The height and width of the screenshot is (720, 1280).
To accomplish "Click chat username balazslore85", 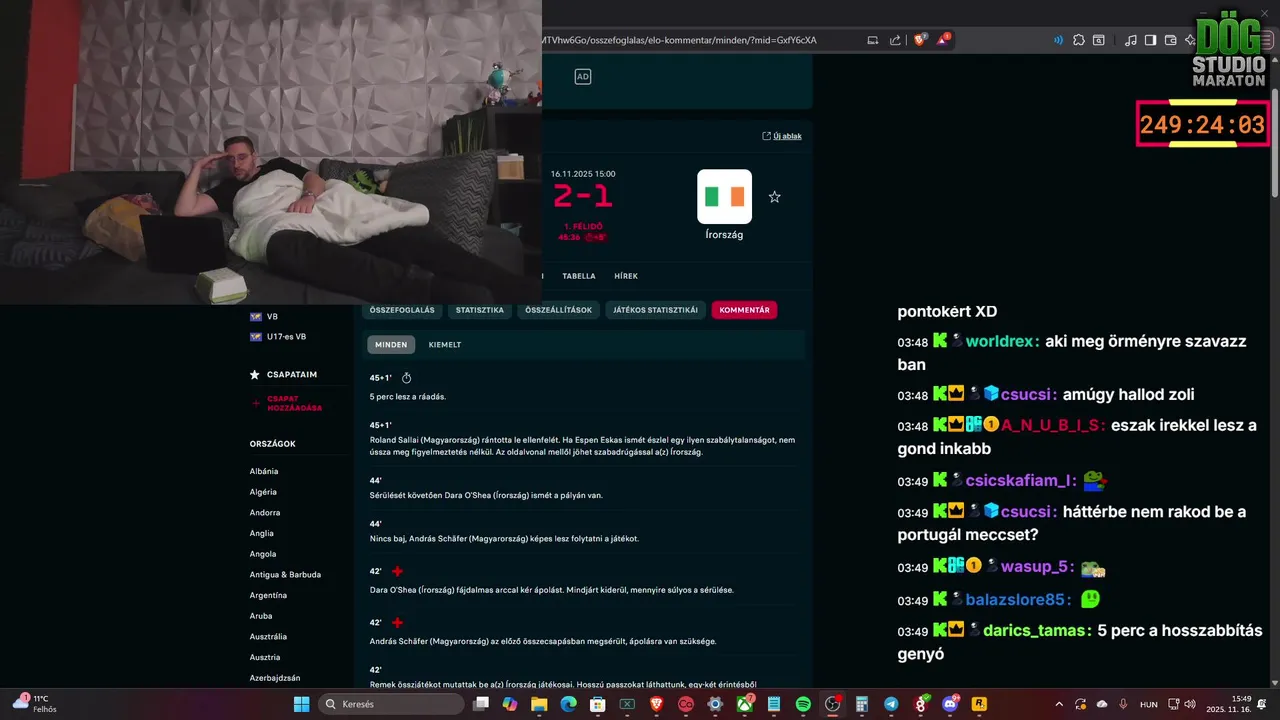I will [x=1018, y=600].
